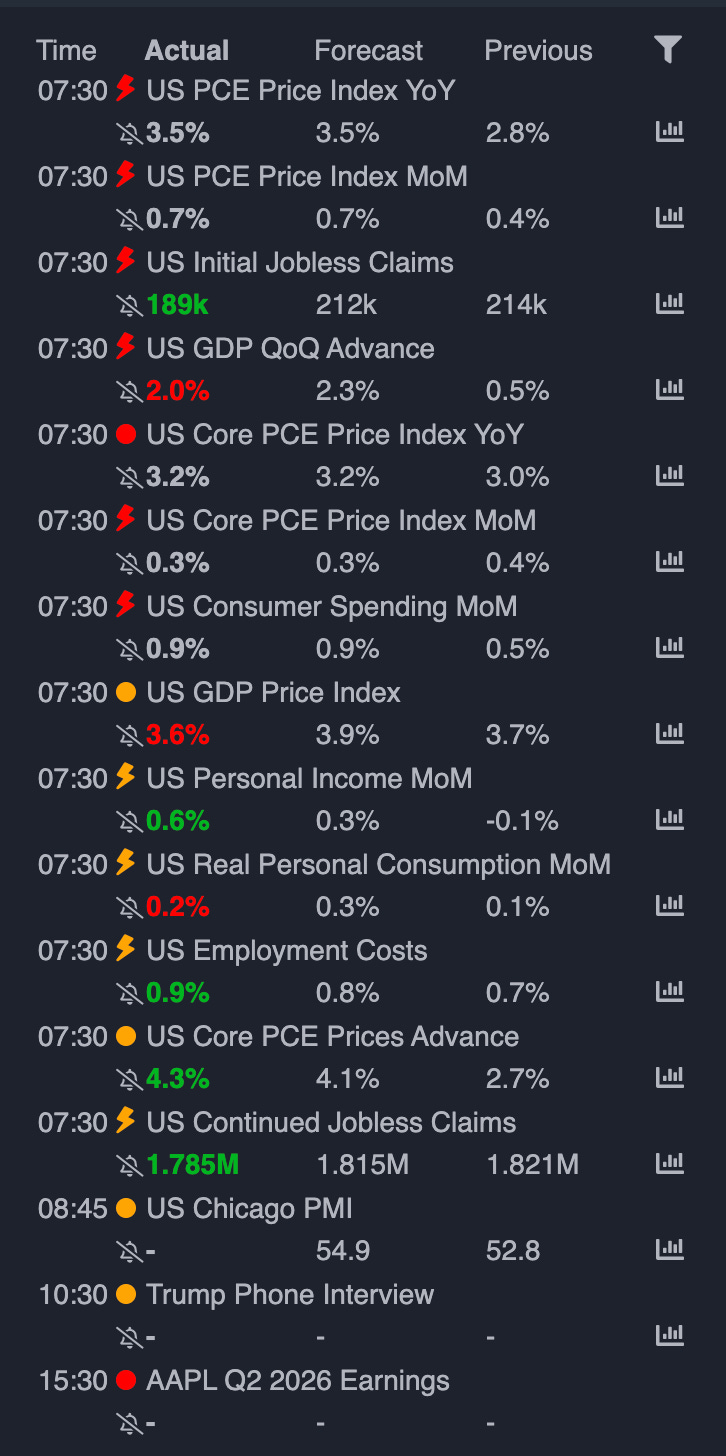Viewport: 726px width, 1456px height.
Task: Open the AAPL Q2 2026 Earnings event
Action: coord(298,1381)
